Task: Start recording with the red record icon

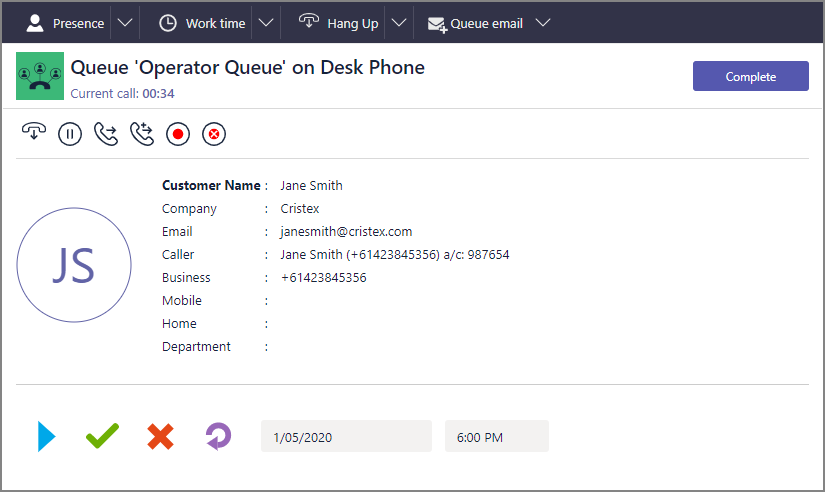Action: tap(178, 134)
